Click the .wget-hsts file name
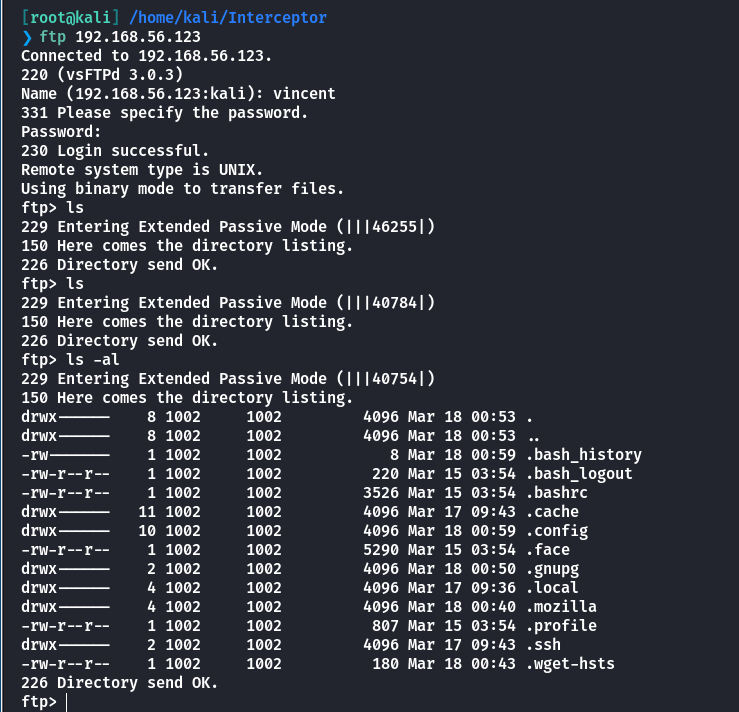Screen dimensions: 739x712 570,663
